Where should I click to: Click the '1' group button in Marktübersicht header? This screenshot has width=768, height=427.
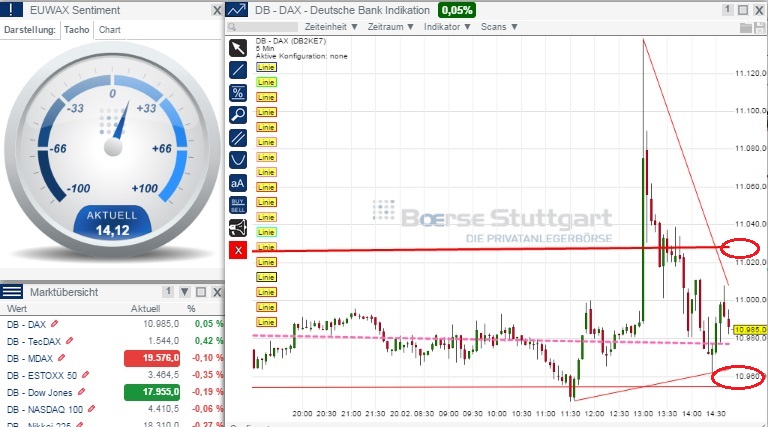coord(168,292)
